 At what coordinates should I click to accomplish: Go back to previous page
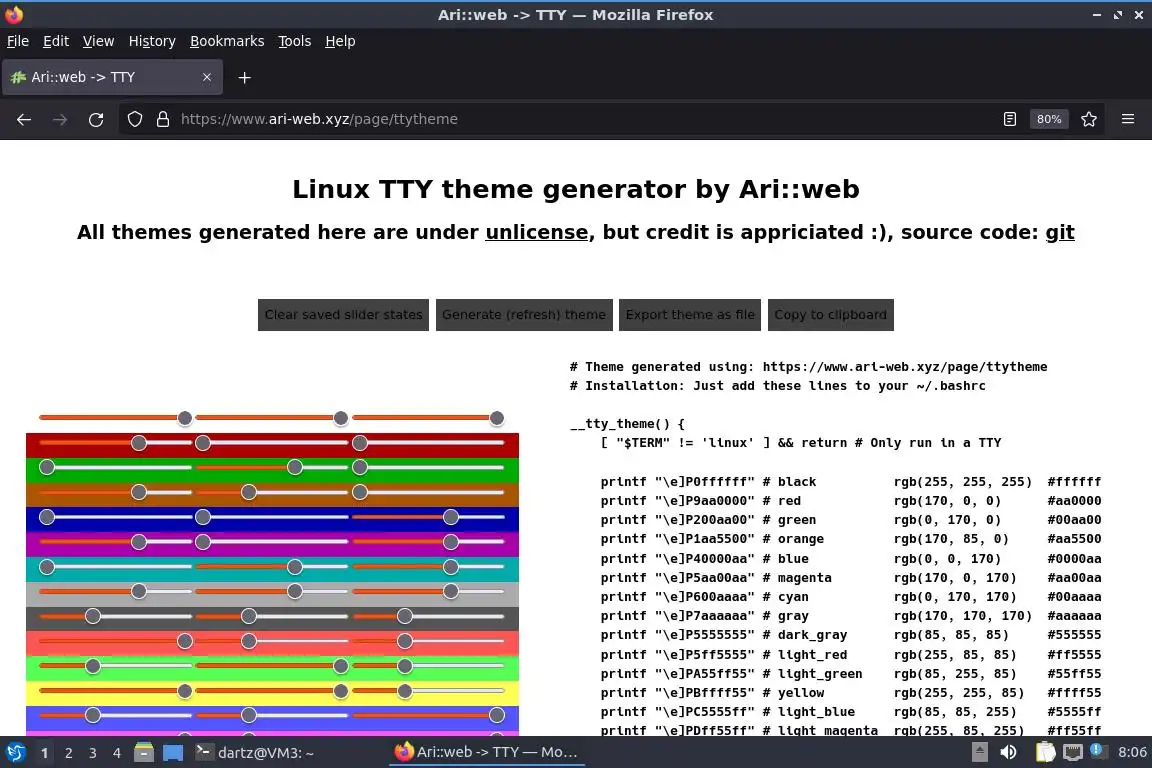tap(24, 119)
